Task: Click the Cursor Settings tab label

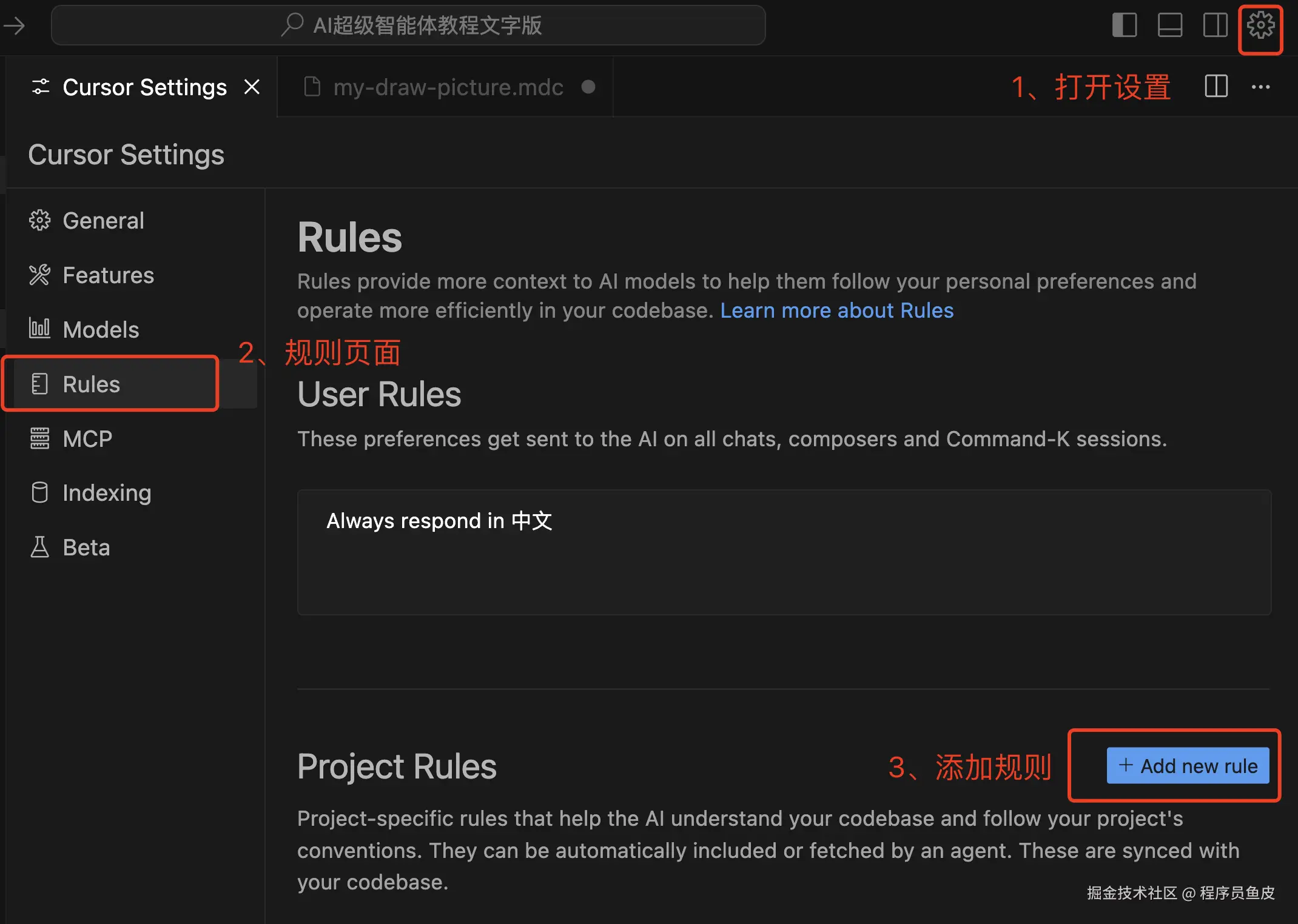Action: (144, 87)
